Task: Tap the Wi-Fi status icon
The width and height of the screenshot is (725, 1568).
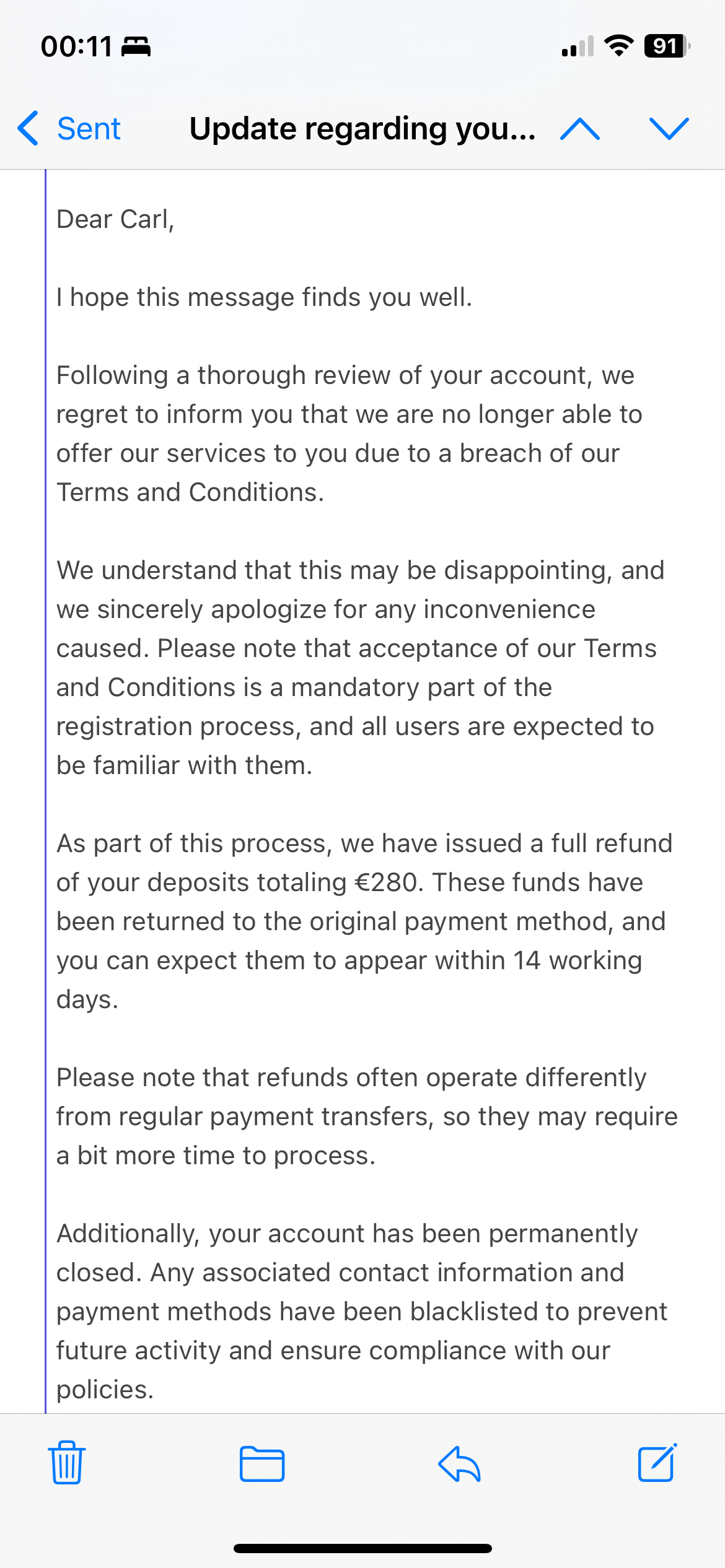Action: point(618,46)
